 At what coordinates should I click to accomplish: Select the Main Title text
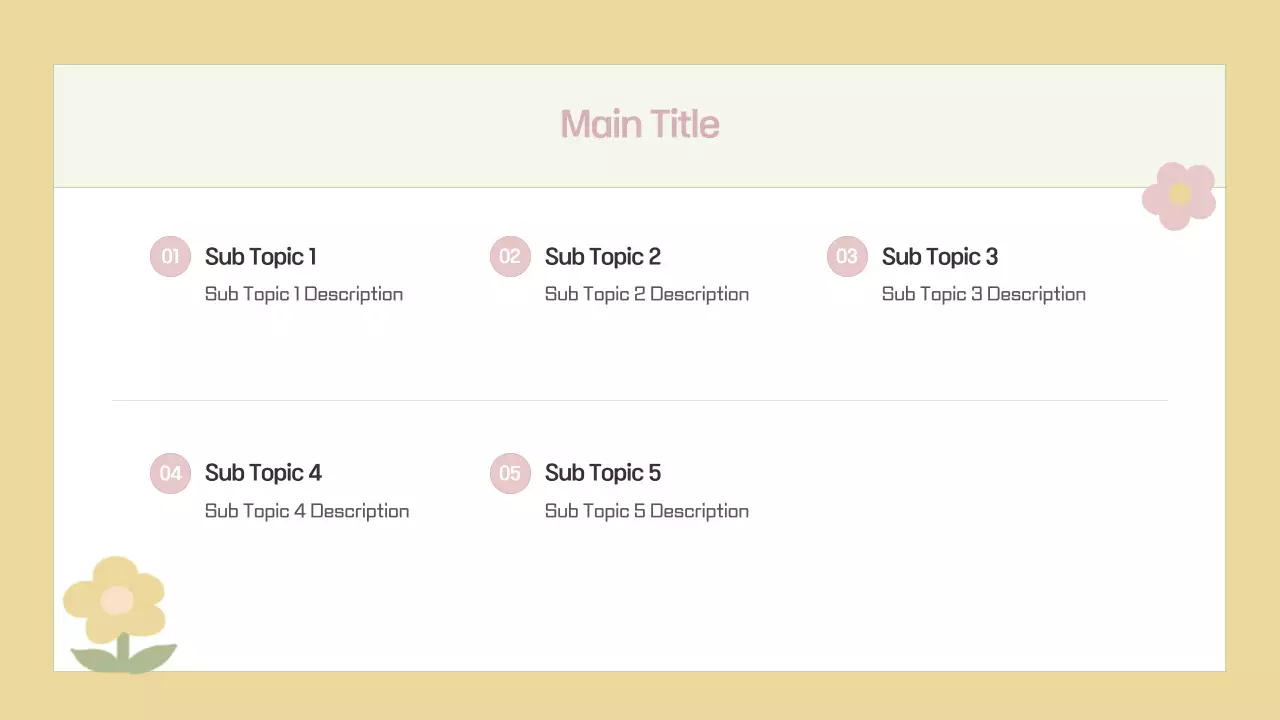click(640, 124)
